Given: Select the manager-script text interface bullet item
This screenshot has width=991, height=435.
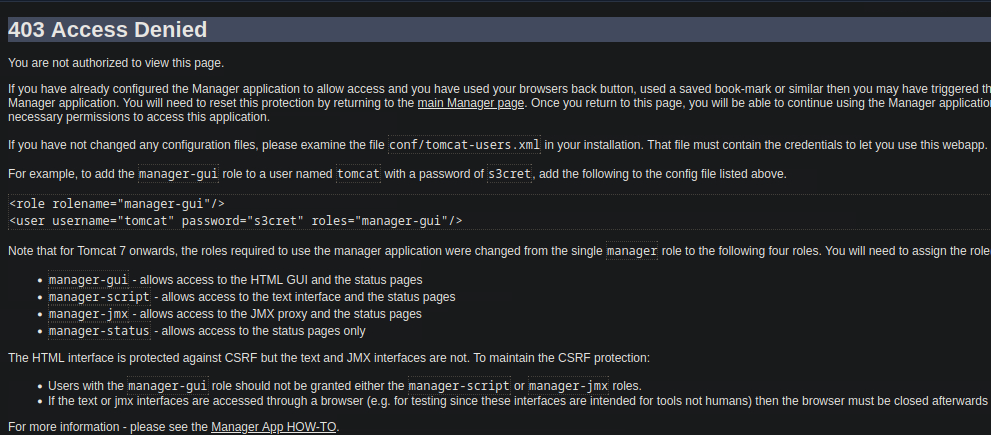Looking at the screenshot, I should [252, 297].
